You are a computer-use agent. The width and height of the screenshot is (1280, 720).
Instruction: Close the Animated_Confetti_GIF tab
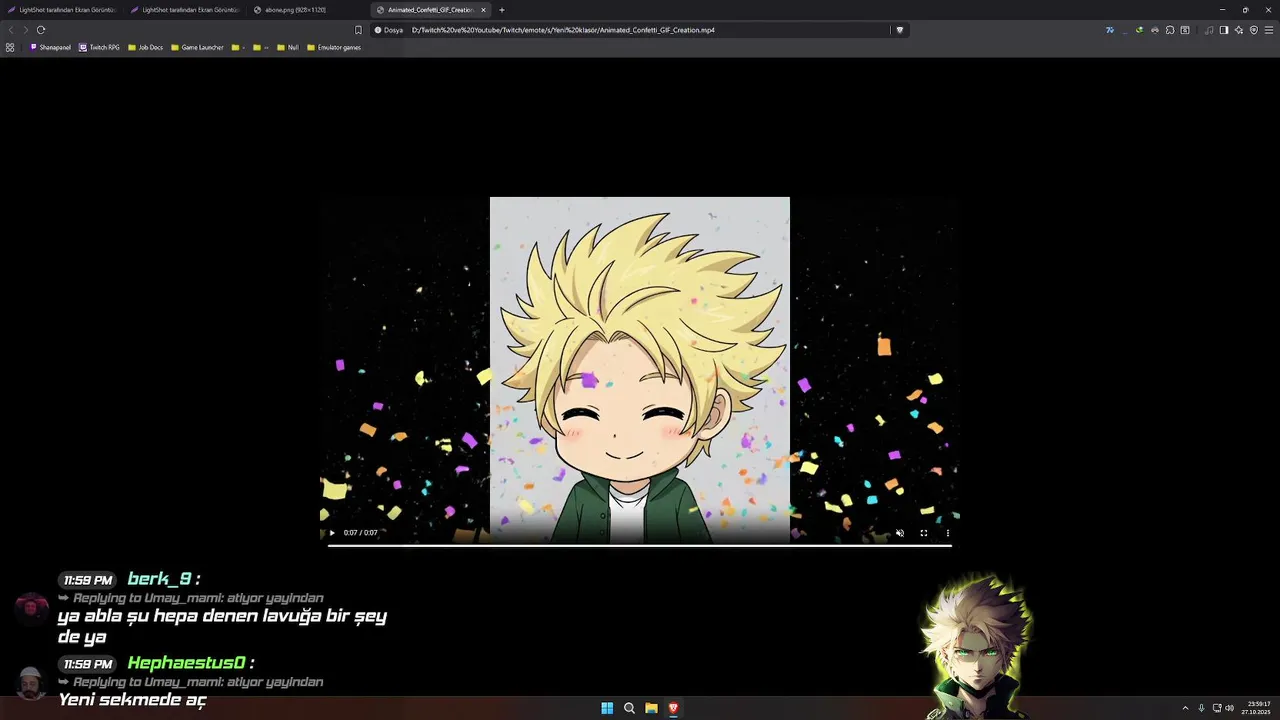point(483,10)
